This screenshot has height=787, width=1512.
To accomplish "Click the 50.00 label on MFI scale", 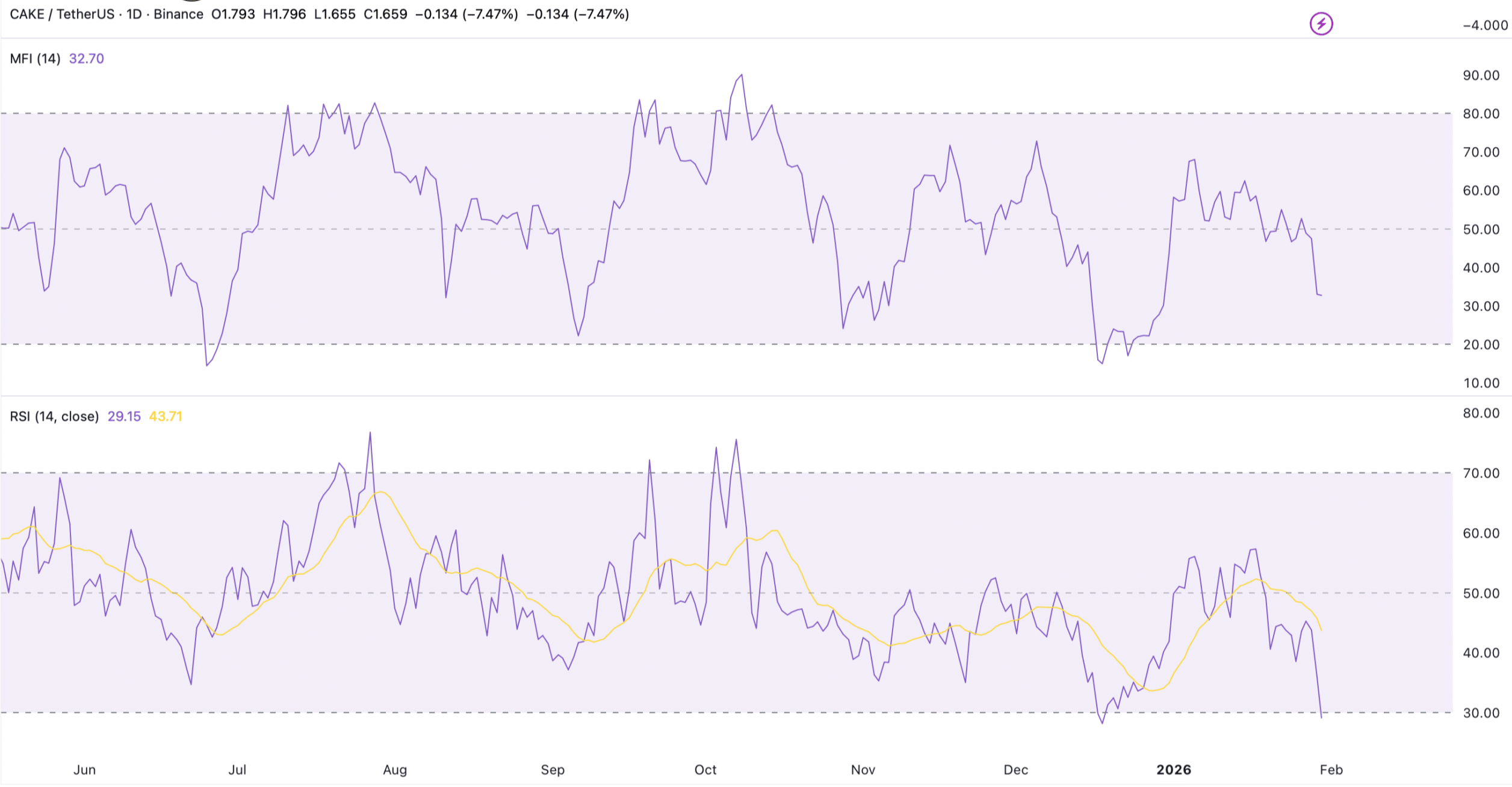I will click(1481, 229).
